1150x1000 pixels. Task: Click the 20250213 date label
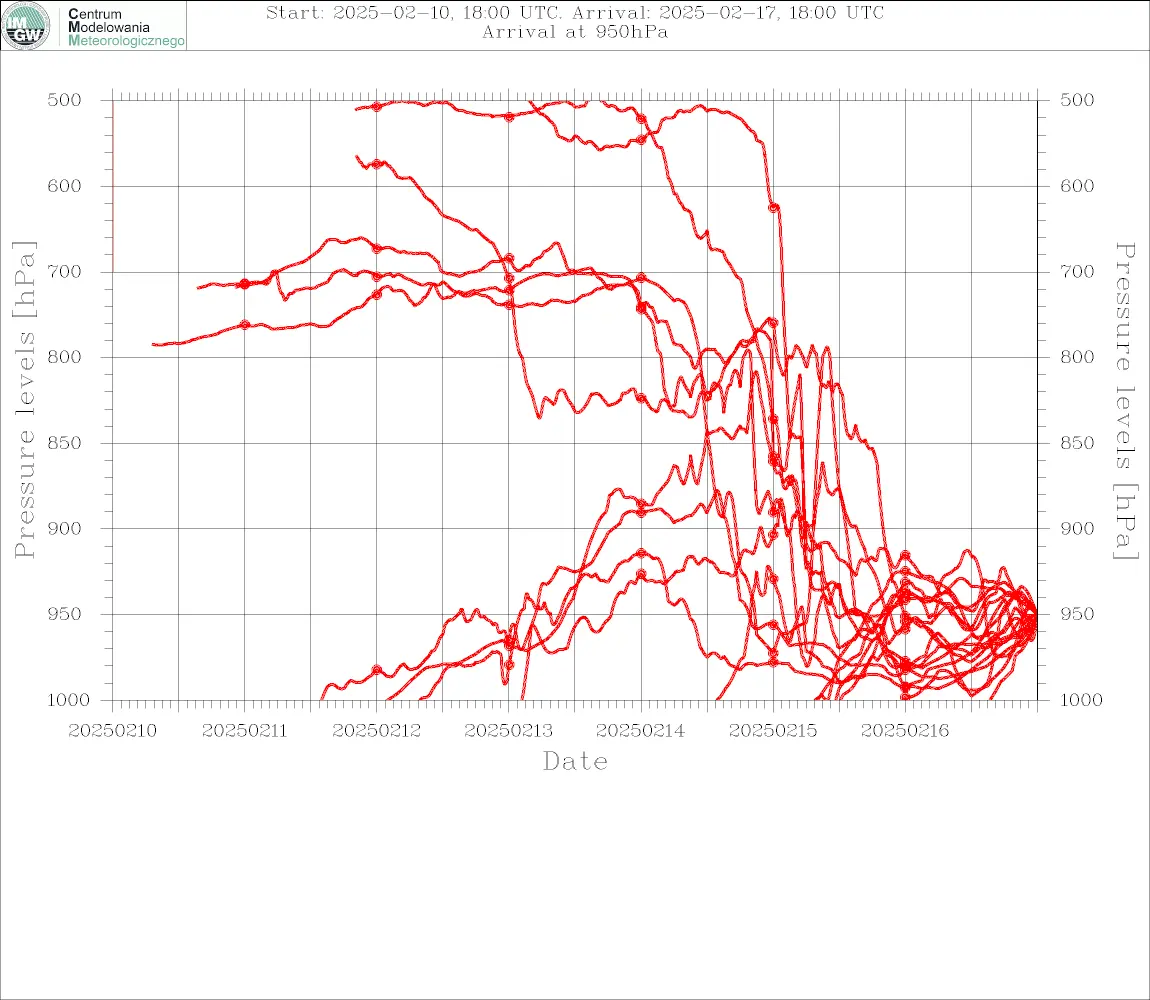click(x=508, y=731)
